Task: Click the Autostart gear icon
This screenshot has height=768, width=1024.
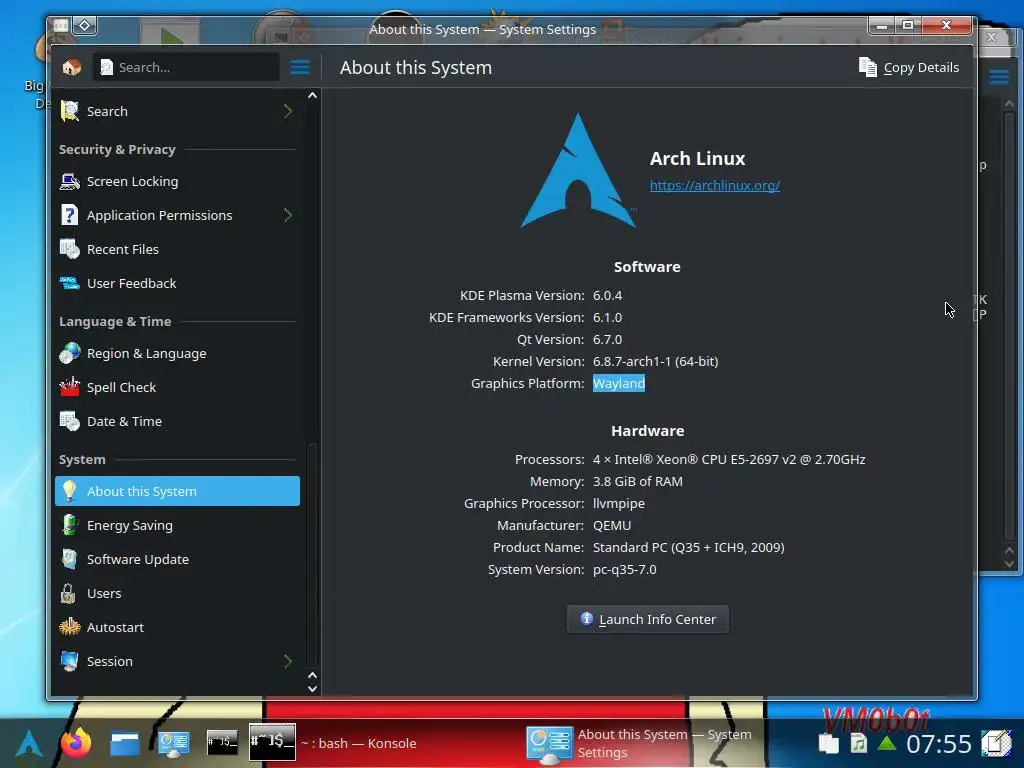Action: tap(69, 627)
